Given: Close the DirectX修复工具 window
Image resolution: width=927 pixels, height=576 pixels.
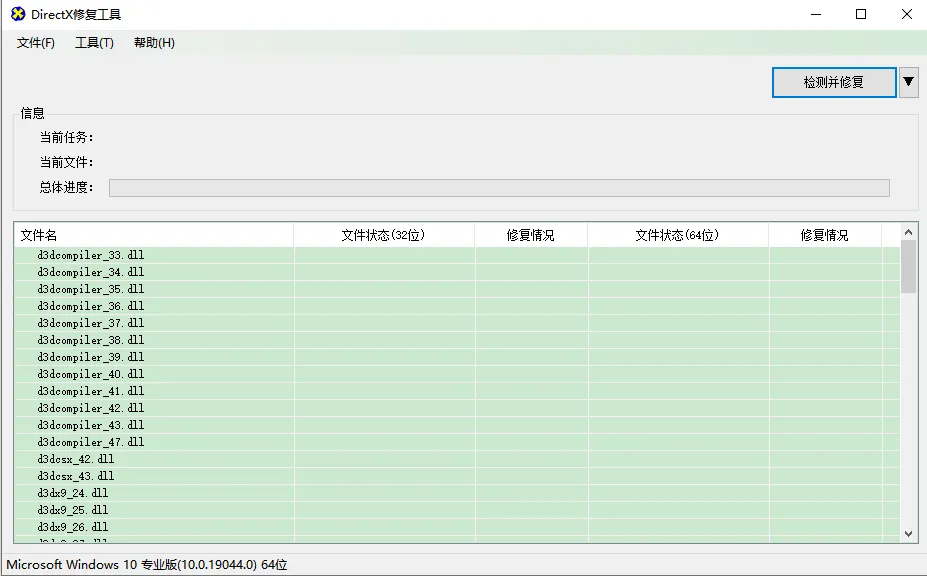Looking at the screenshot, I should click(x=906, y=14).
